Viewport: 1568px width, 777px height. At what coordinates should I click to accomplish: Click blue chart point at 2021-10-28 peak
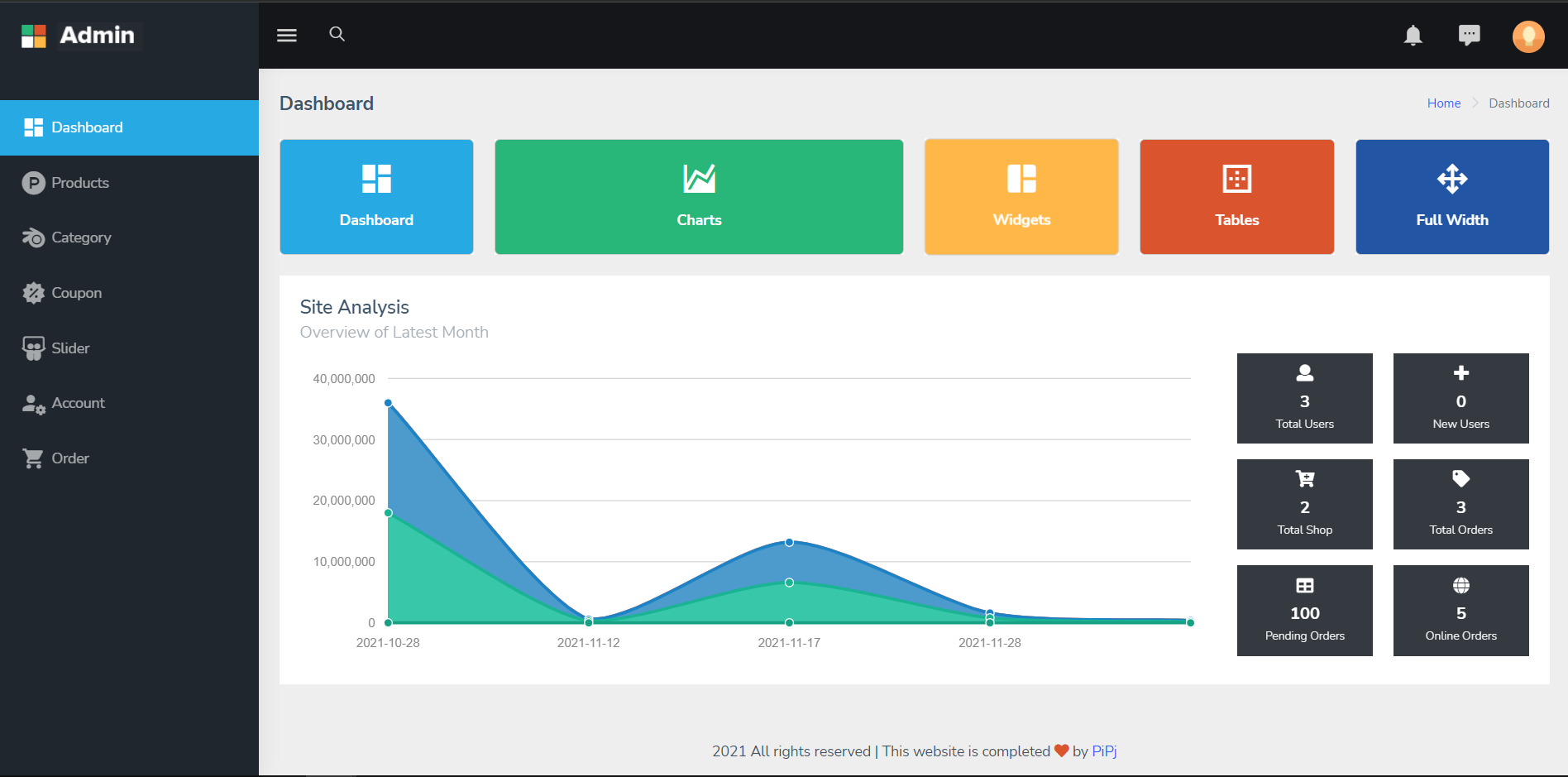[388, 403]
